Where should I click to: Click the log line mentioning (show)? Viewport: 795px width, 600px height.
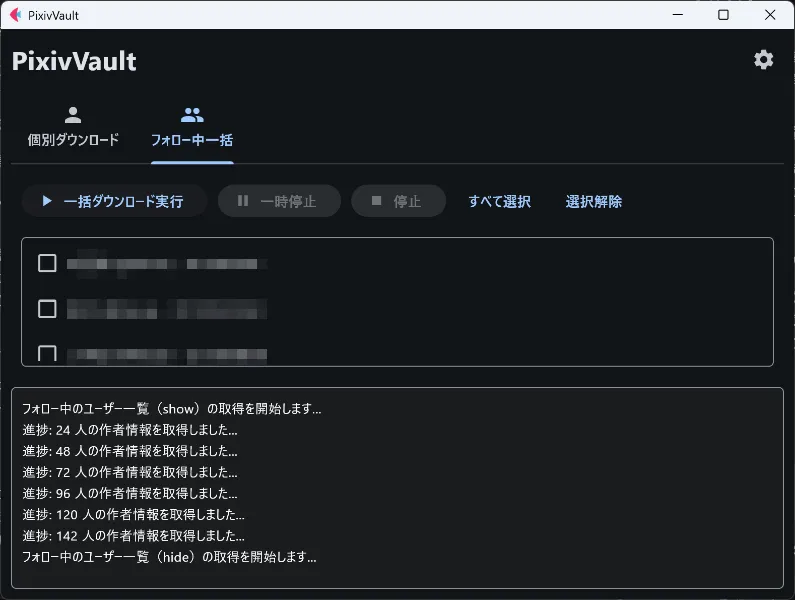coord(171,409)
